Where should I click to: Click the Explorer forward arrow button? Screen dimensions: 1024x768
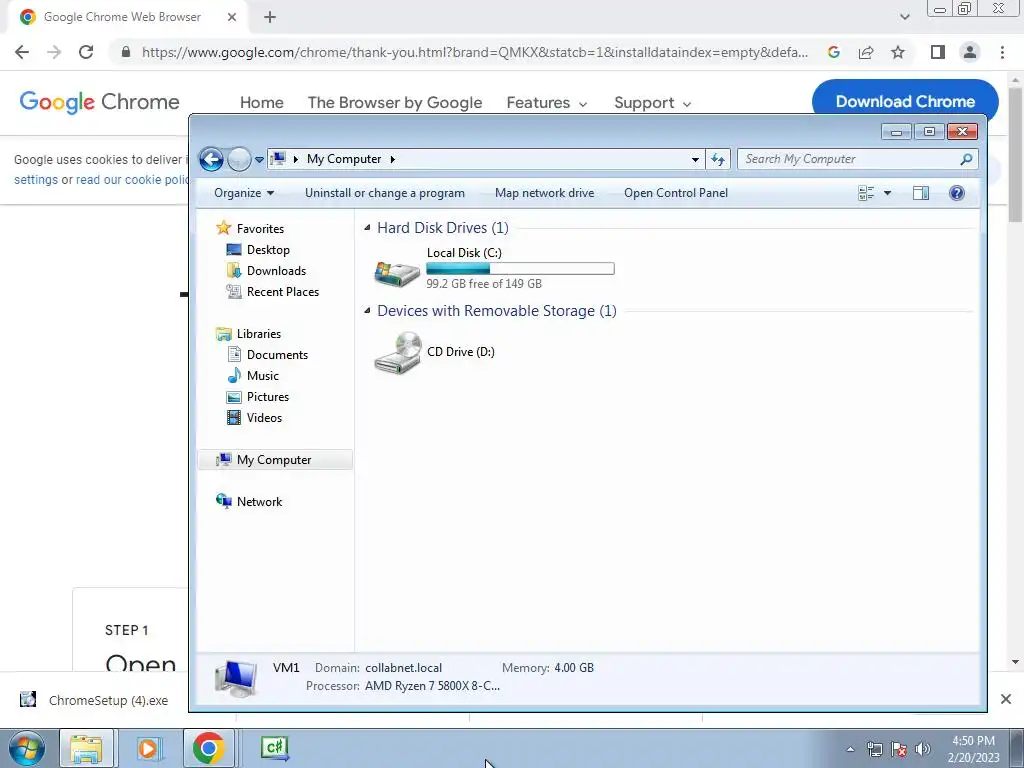coord(239,159)
